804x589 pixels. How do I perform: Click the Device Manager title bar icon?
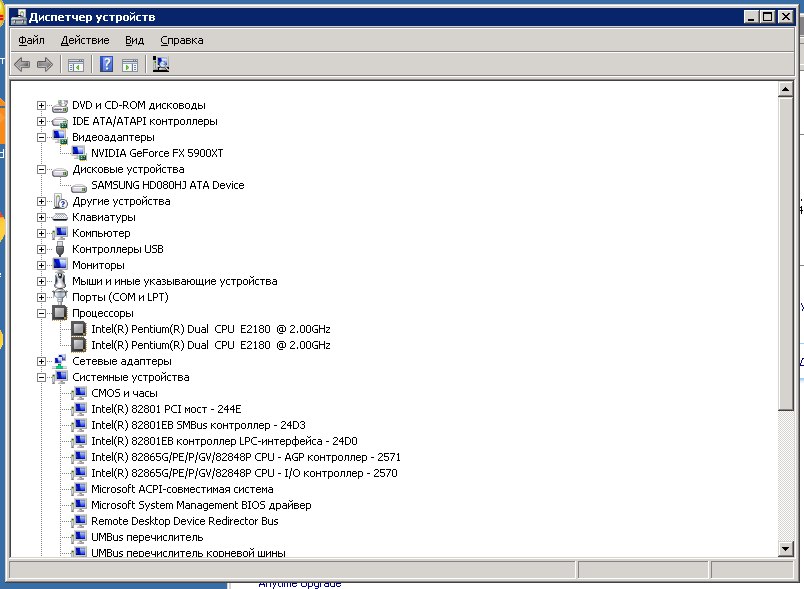(x=18, y=17)
